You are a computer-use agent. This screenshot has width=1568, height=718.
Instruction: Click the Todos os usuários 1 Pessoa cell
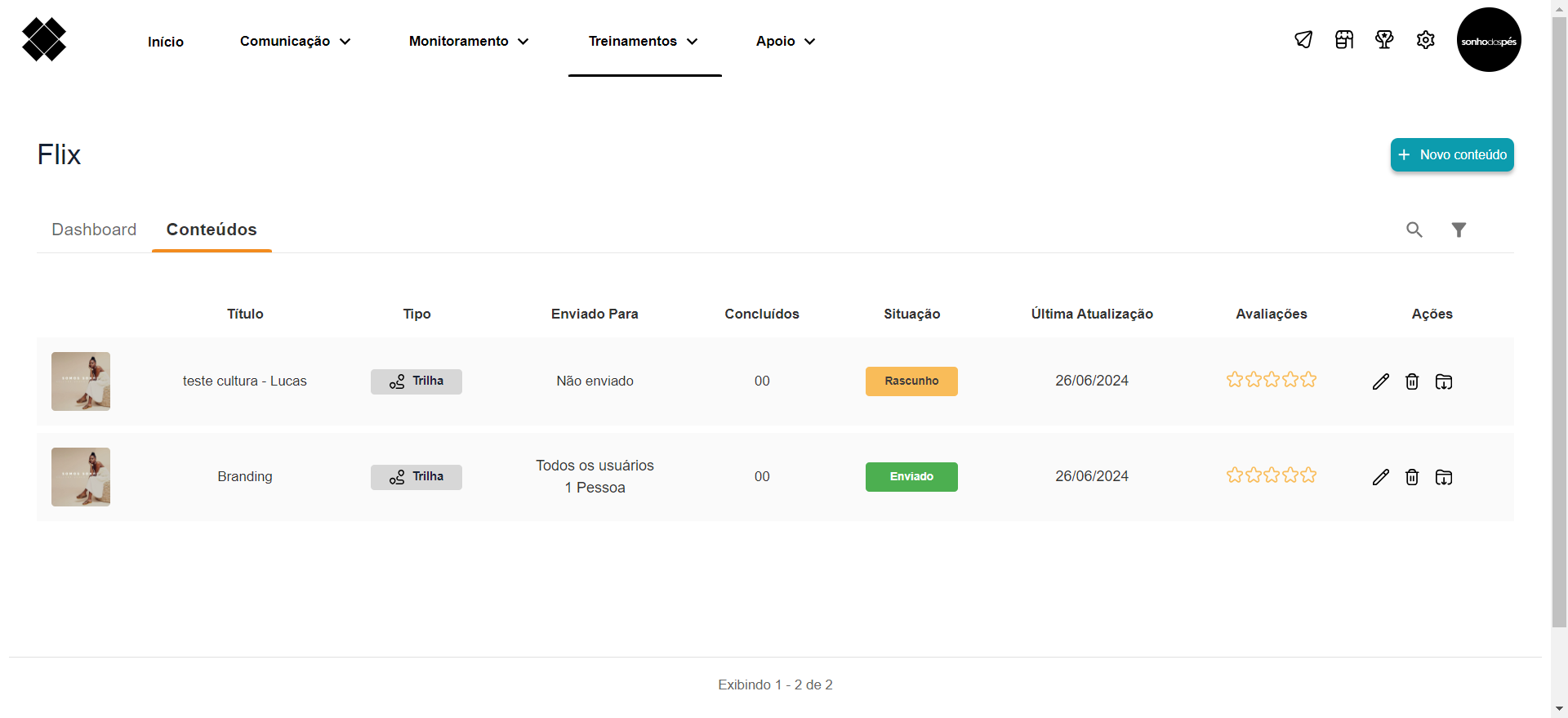595,477
